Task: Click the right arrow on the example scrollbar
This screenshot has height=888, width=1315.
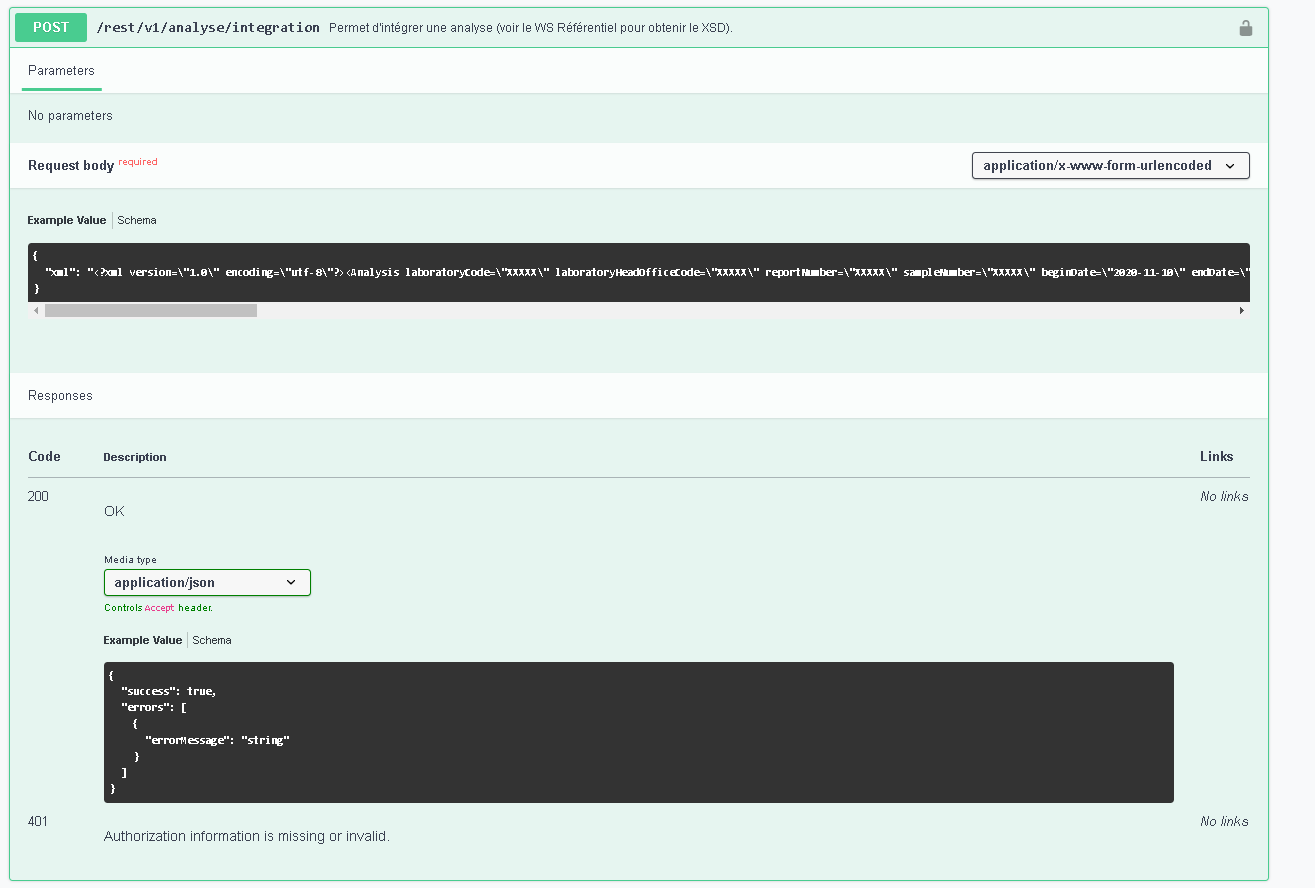Action: coord(1241,310)
